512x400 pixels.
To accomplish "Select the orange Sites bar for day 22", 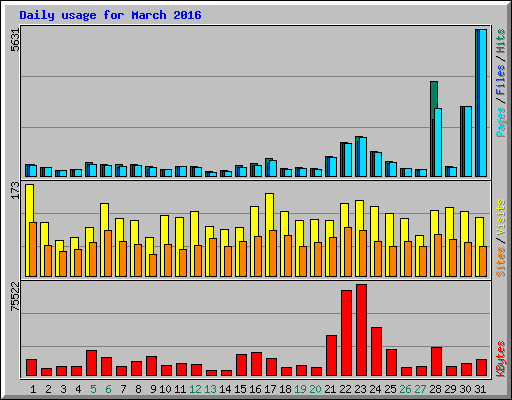I will (348, 252).
